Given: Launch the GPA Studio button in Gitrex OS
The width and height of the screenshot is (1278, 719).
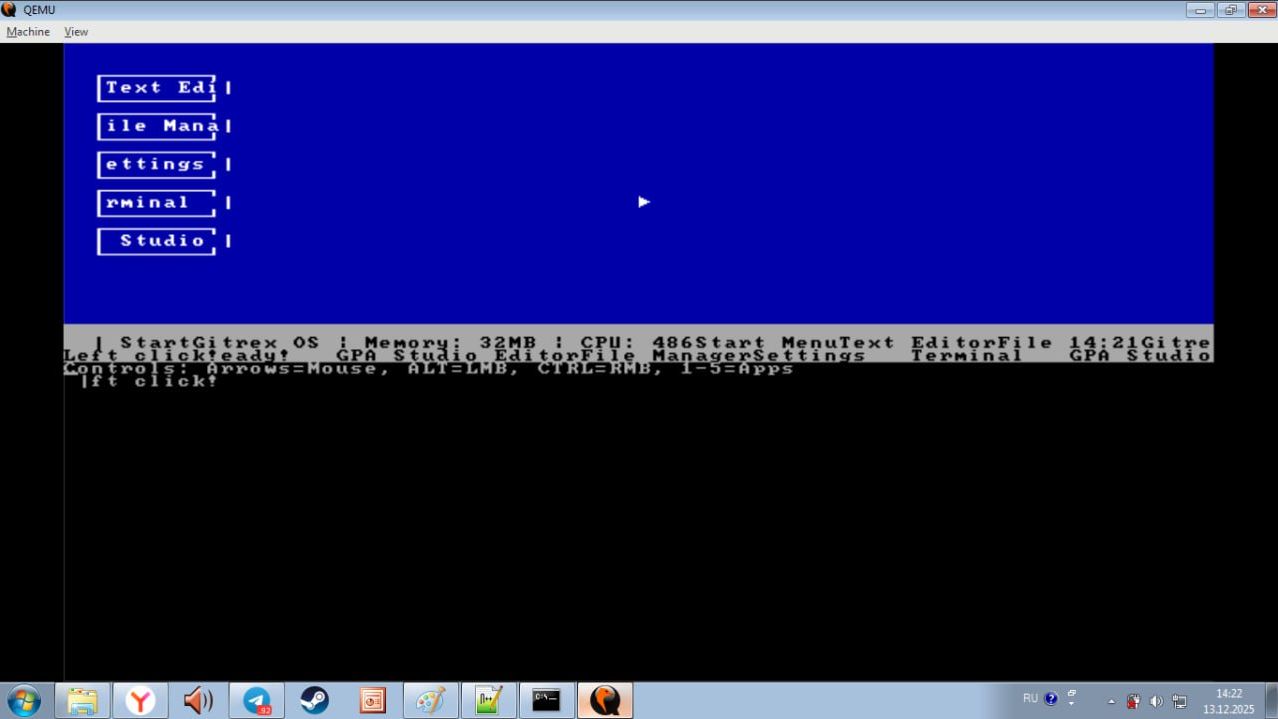Looking at the screenshot, I should coord(157,241).
